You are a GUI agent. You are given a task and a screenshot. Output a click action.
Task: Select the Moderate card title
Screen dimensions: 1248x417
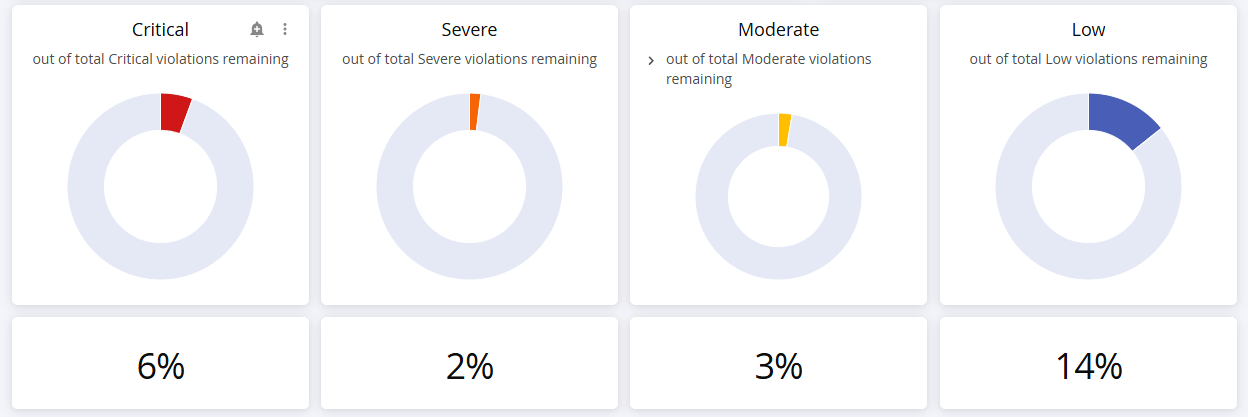(778, 30)
